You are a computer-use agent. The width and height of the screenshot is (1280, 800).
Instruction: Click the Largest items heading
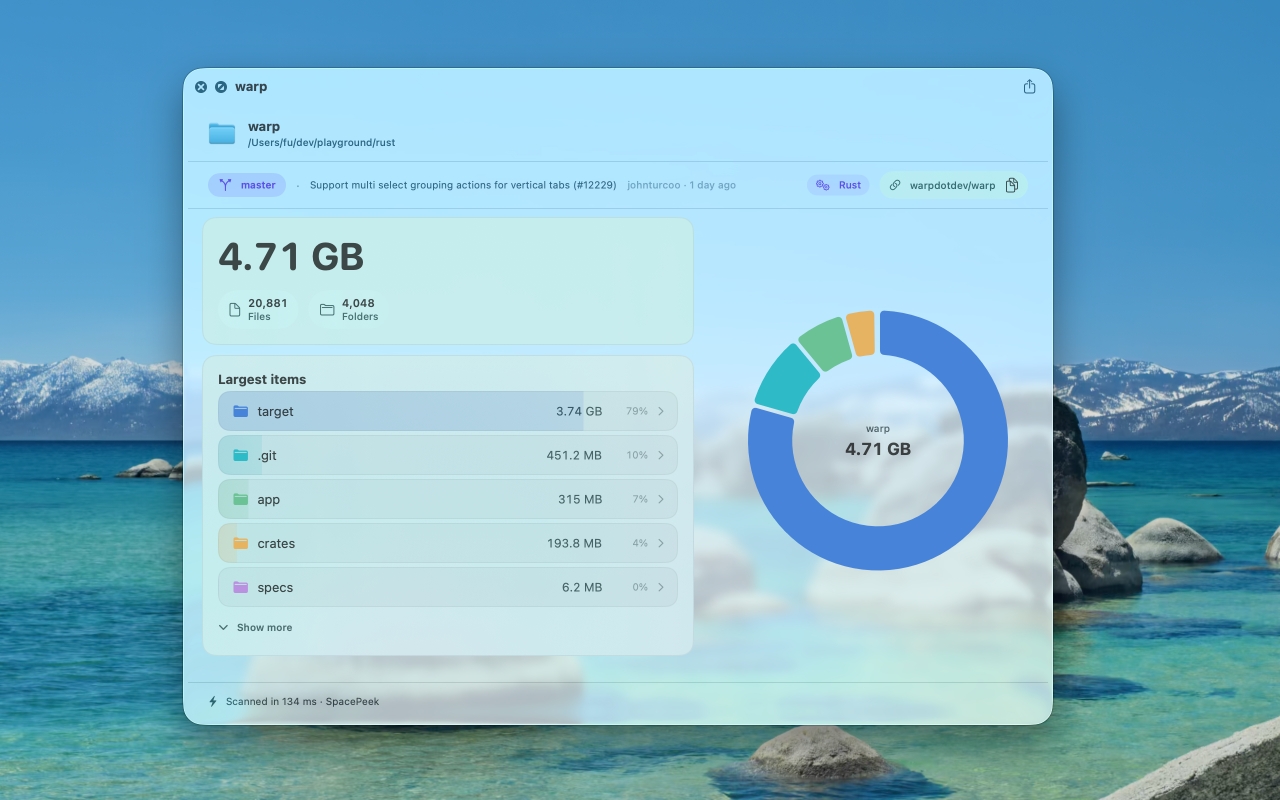pyautogui.click(x=262, y=379)
